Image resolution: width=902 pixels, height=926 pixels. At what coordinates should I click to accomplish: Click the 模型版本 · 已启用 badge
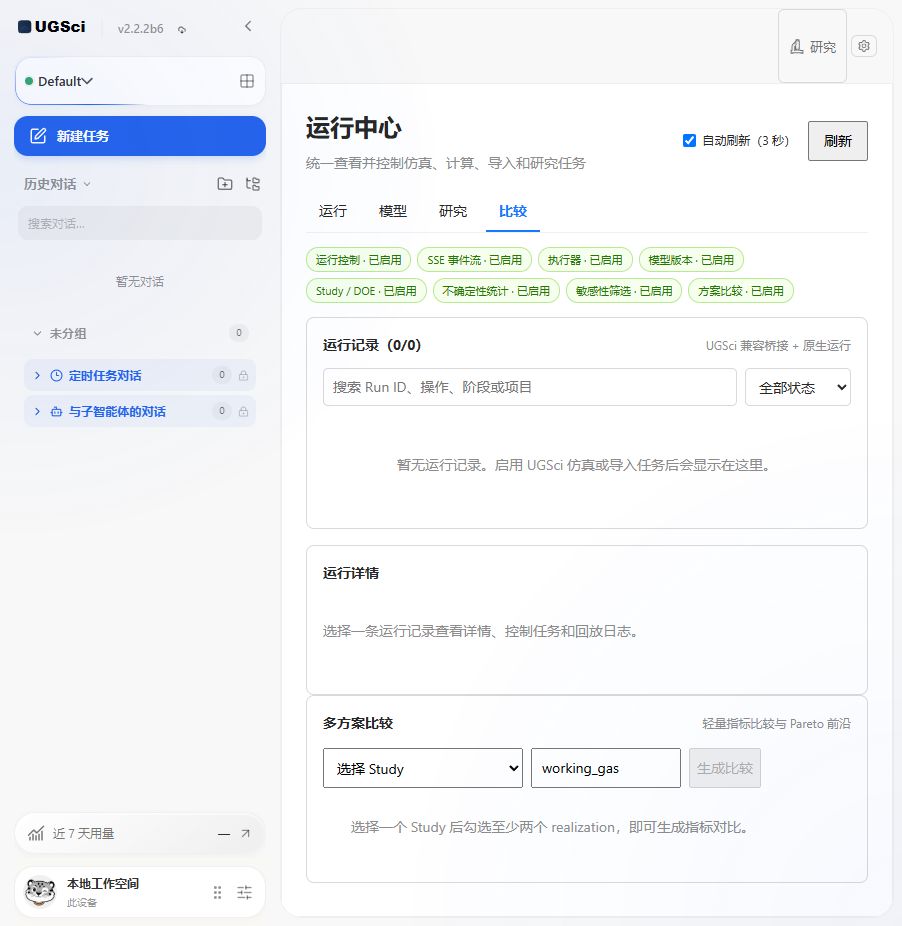[691, 260]
